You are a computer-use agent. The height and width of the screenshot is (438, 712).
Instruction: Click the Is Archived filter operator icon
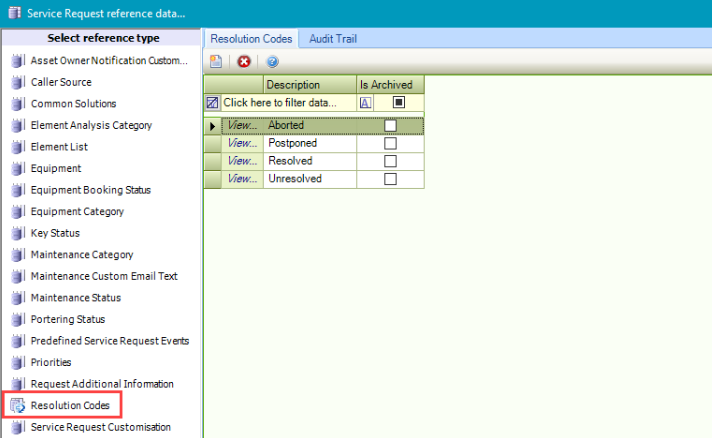coord(366,102)
